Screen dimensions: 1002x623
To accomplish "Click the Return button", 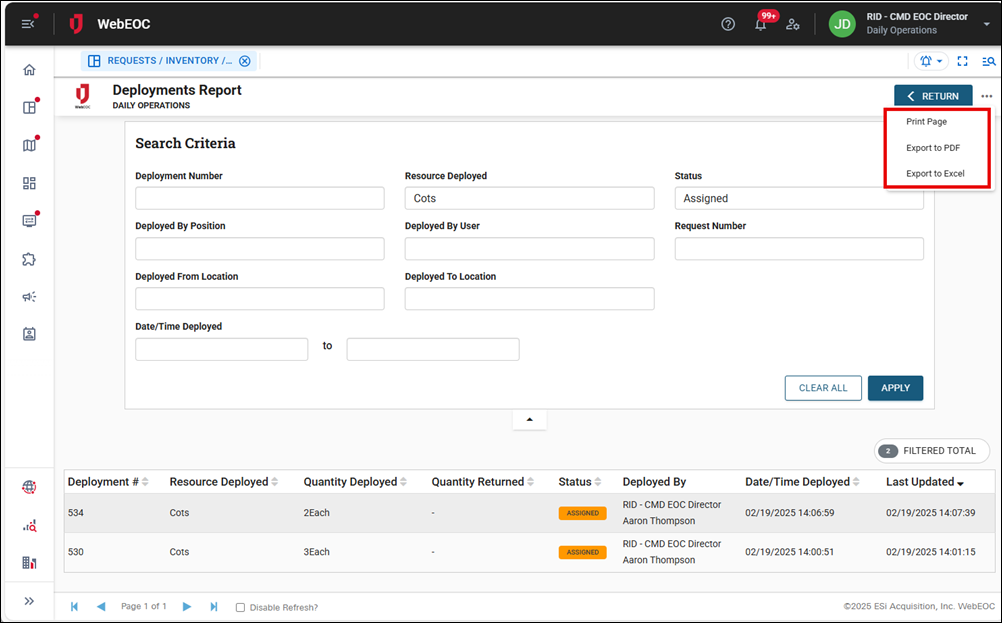I will pyautogui.click(x=933, y=96).
